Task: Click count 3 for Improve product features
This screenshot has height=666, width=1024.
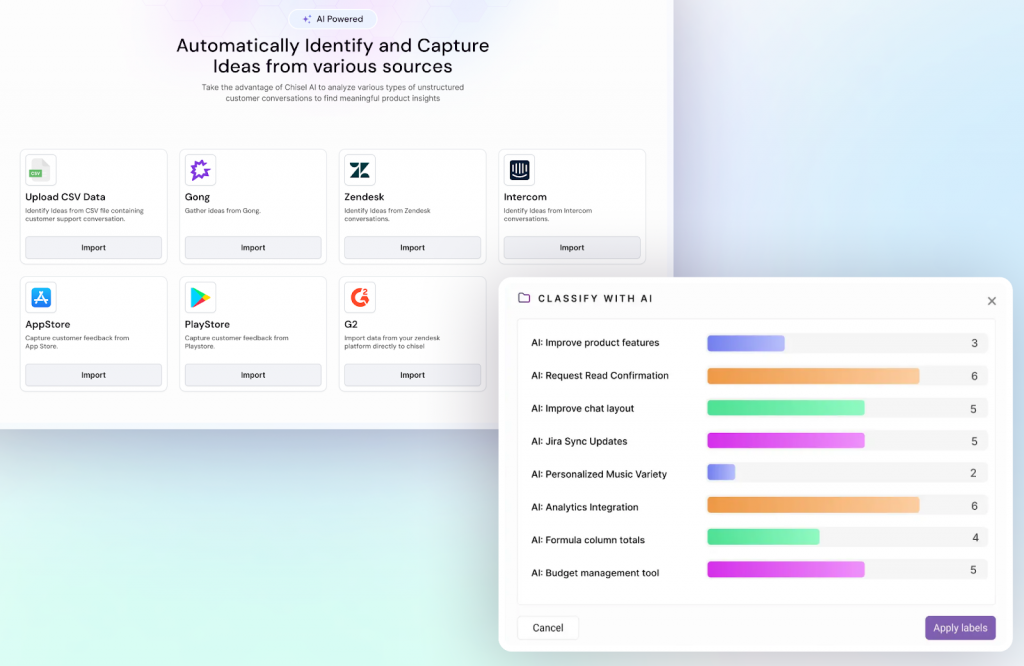Action: (974, 343)
